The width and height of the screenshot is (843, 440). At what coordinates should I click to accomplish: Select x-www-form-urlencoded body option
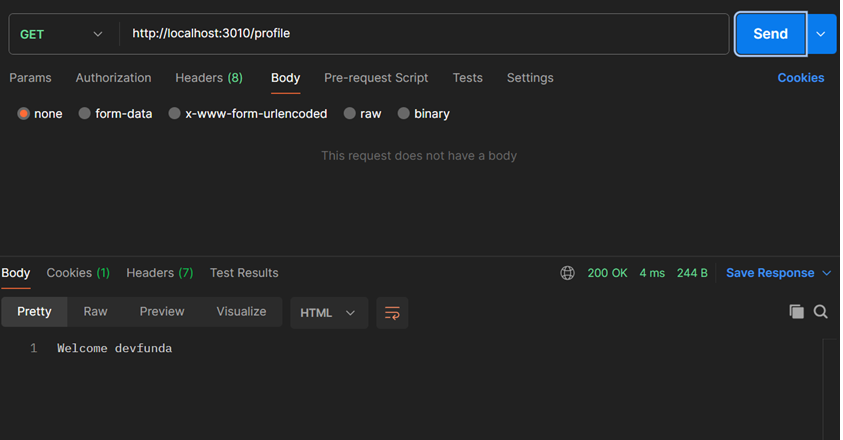pyautogui.click(x=175, y=114)
